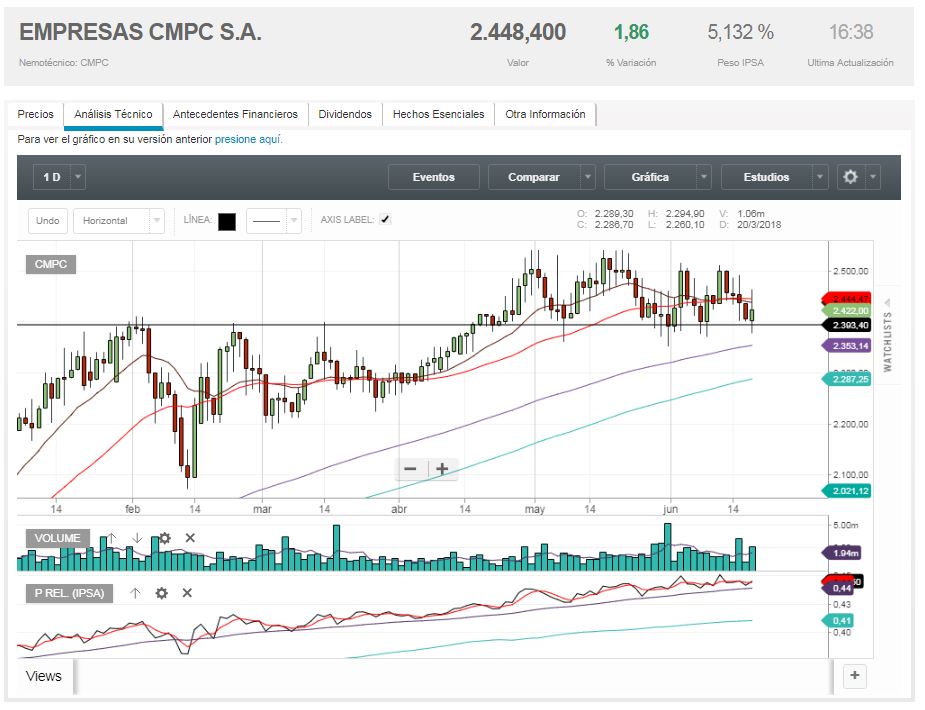
Task: Open VOLUME study settings gear
Action: pos(165,538)
